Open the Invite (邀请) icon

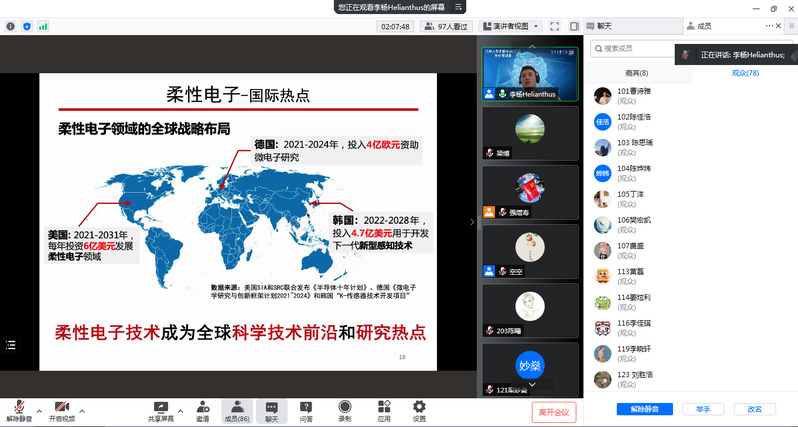(203, 411)
